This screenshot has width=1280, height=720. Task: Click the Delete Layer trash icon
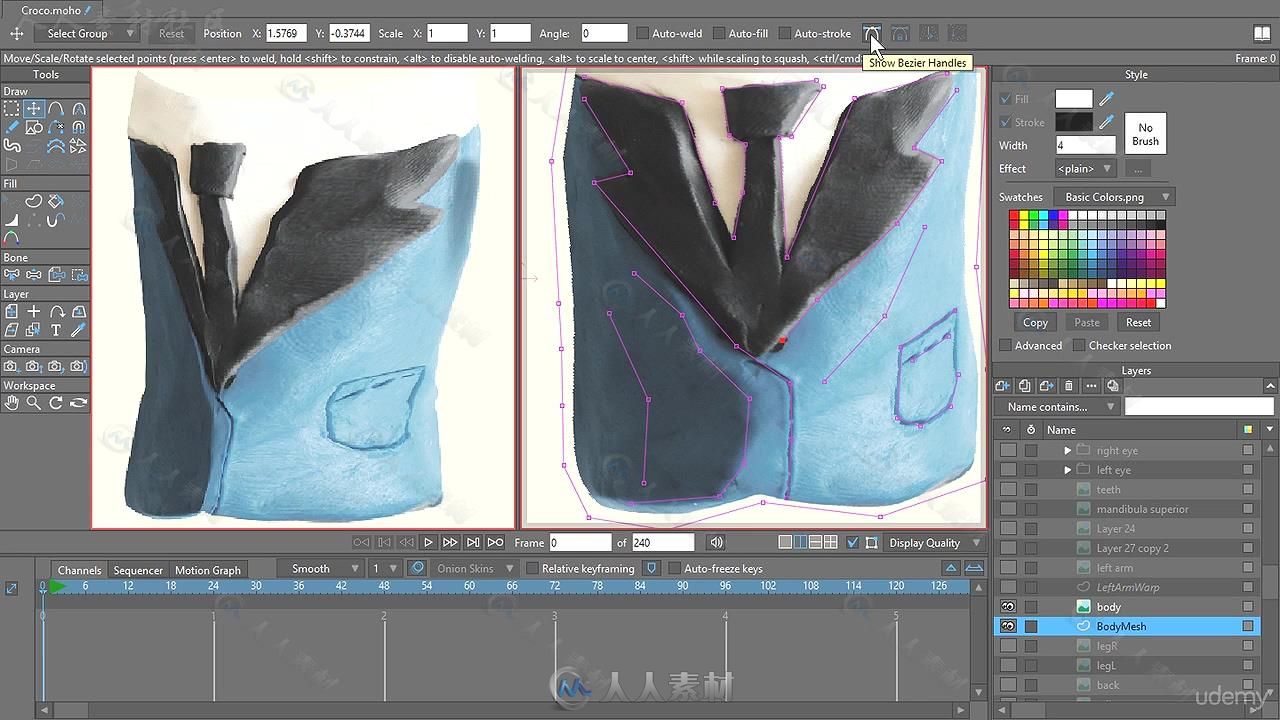(x=1068, y=386)
